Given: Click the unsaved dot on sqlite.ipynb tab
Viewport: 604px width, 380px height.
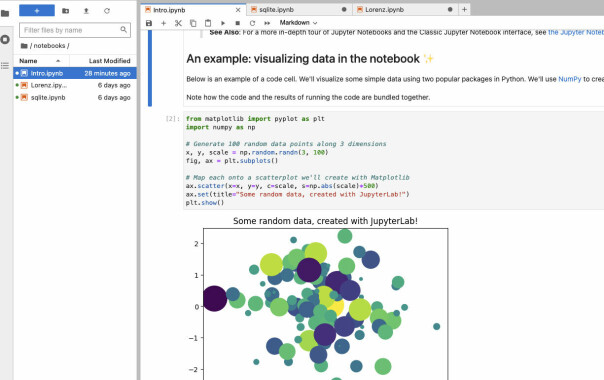Looking at the screenshot, I should [344, 10].
